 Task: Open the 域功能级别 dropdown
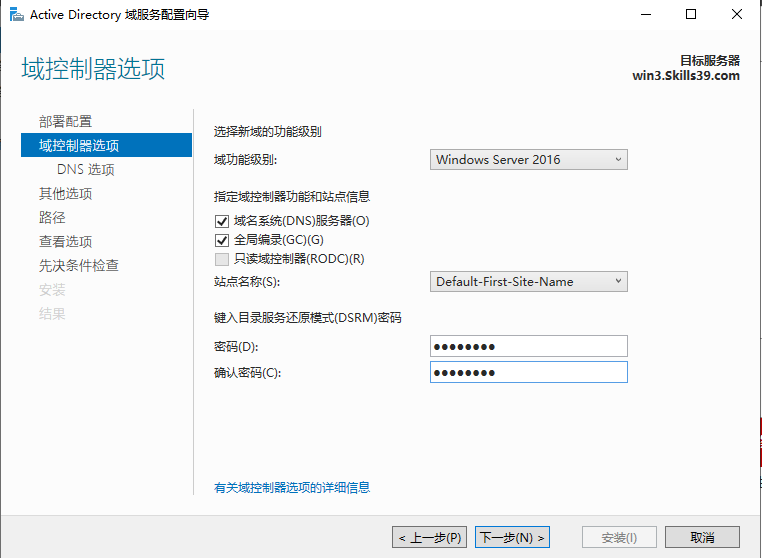529,159
